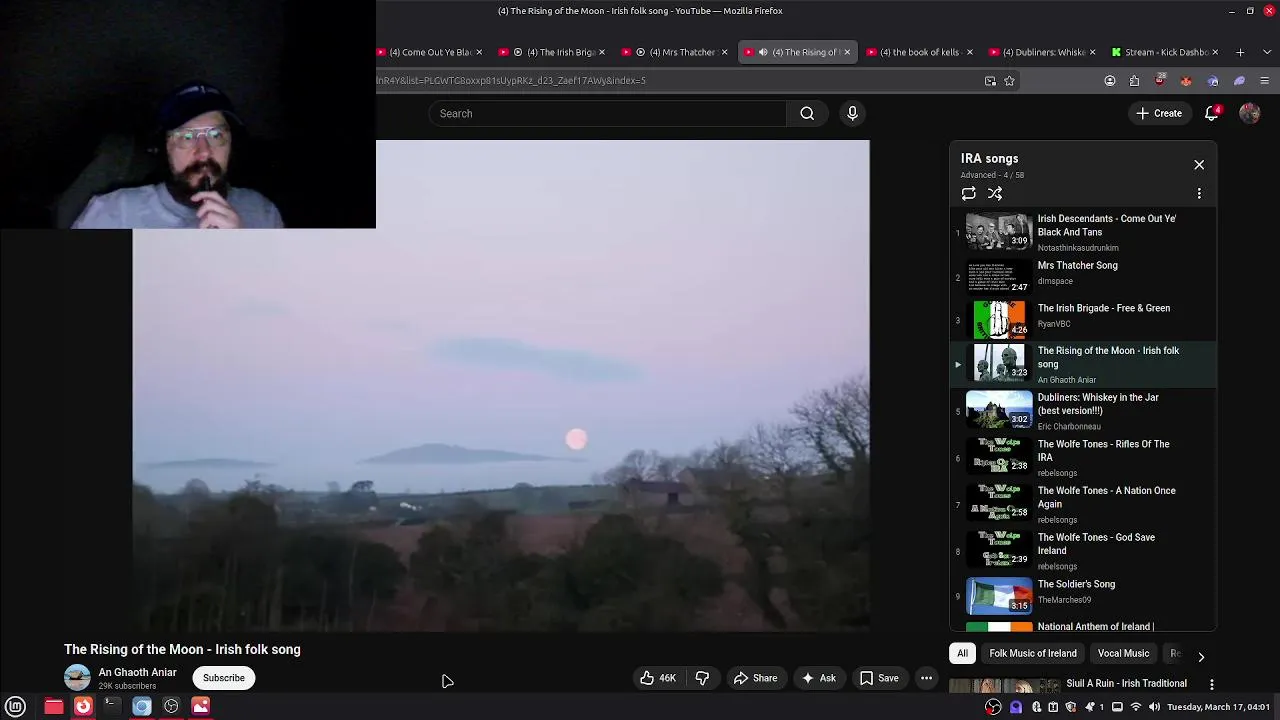Toggle shuffle for IRA songs playlist

[x=995, y=193]
